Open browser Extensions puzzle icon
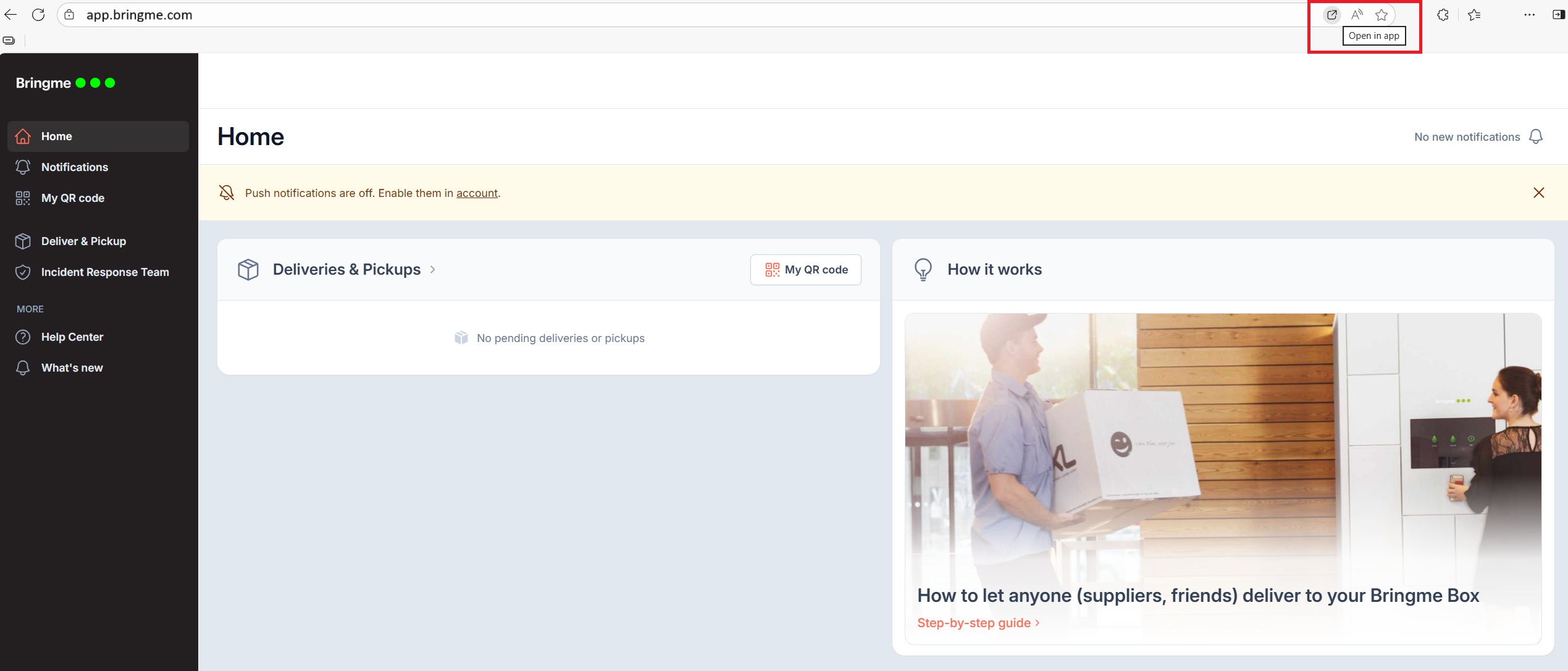The width and height of the screenshot is (1568, 671). coord(1443,15)
